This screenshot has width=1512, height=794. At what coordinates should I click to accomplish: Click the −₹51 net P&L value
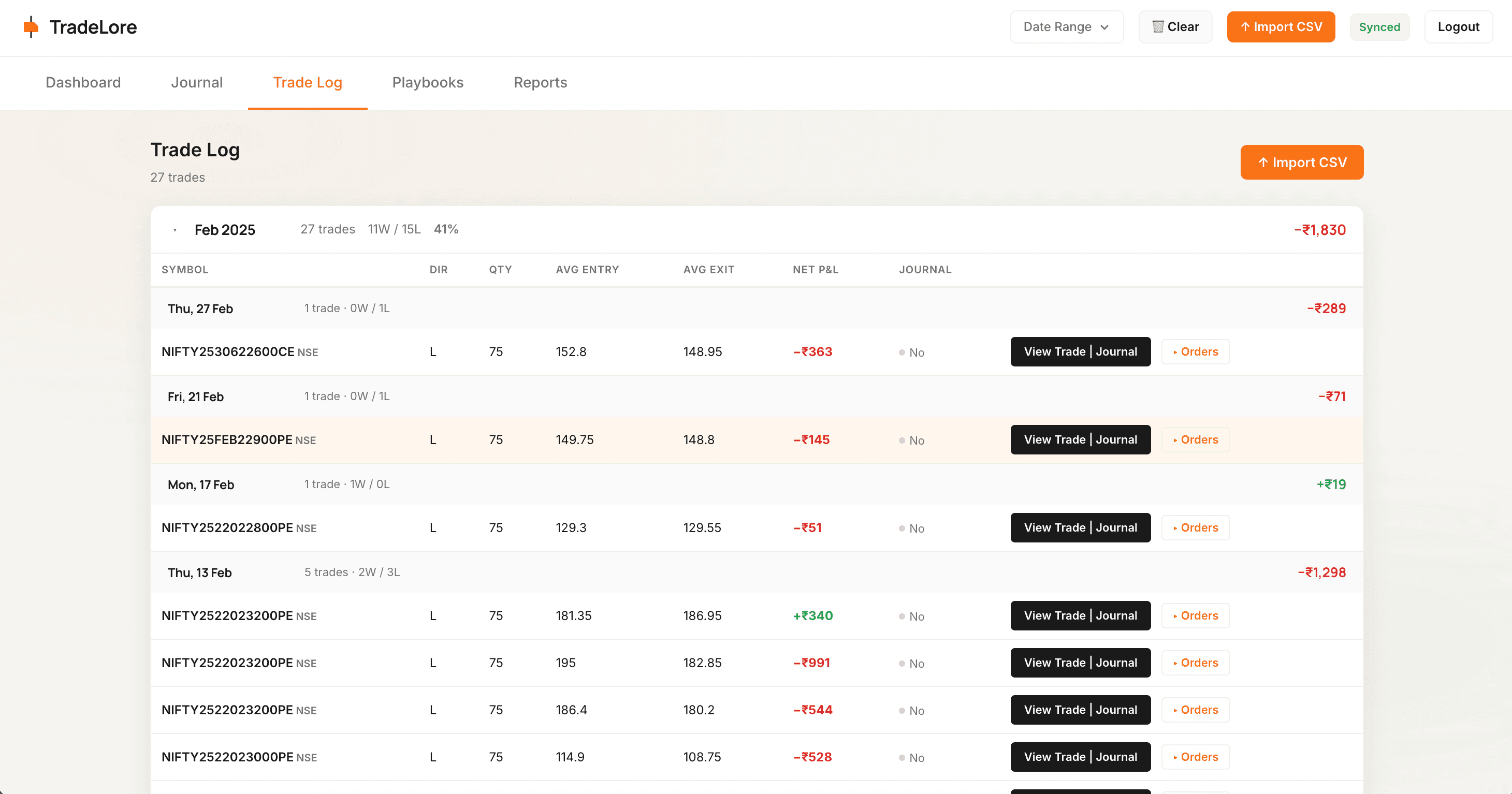click(807, 527)
